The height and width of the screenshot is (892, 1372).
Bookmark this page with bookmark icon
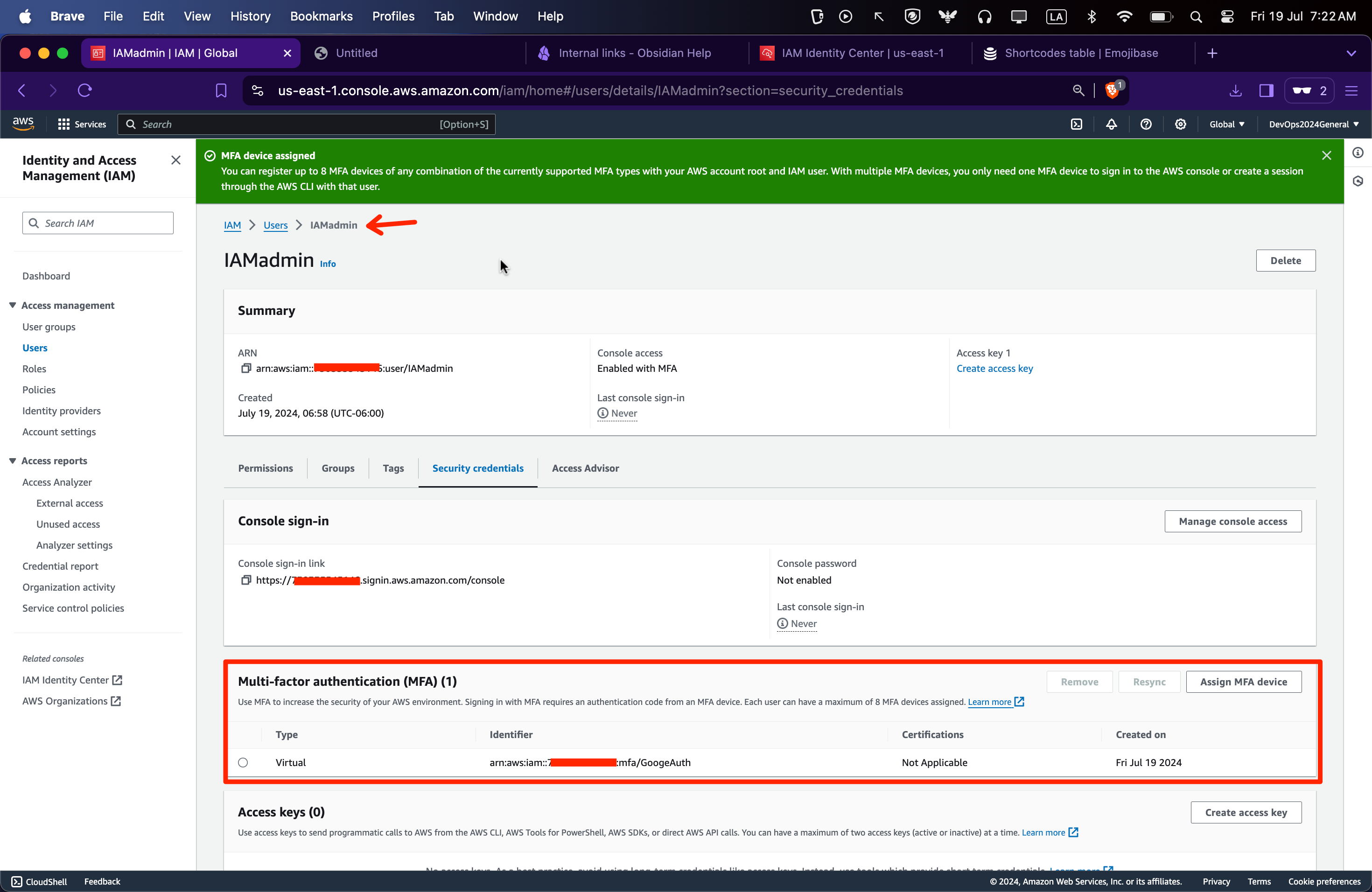221,91
